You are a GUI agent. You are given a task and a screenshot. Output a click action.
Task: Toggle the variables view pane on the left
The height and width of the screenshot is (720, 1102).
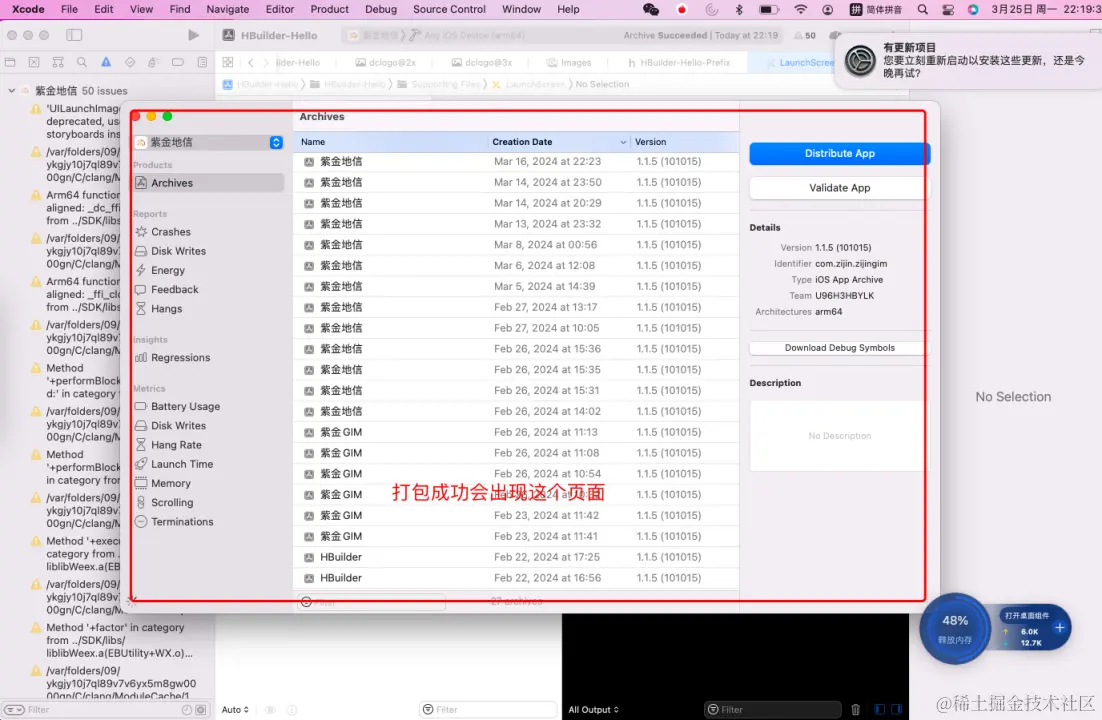[880, 709]
